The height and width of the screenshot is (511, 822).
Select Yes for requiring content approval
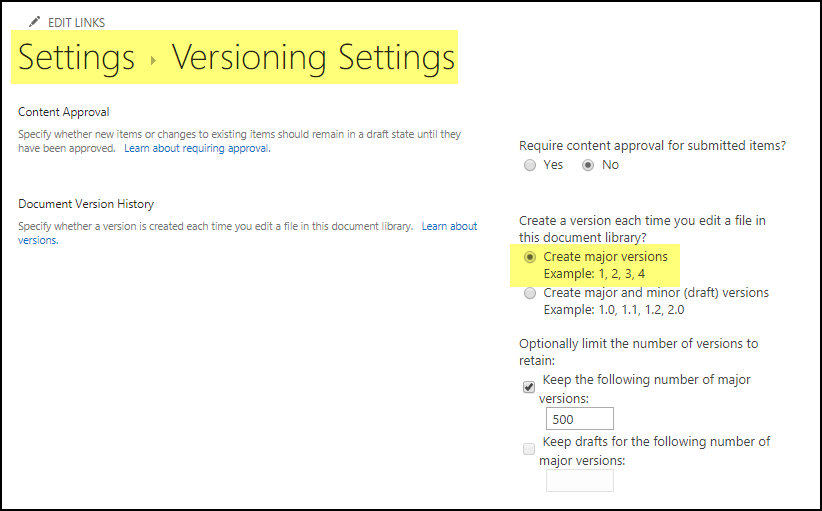[x=530, y=165]
